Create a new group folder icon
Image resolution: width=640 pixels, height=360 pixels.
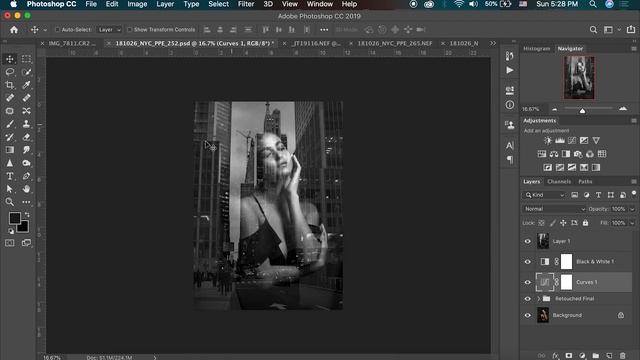point(596,356)
